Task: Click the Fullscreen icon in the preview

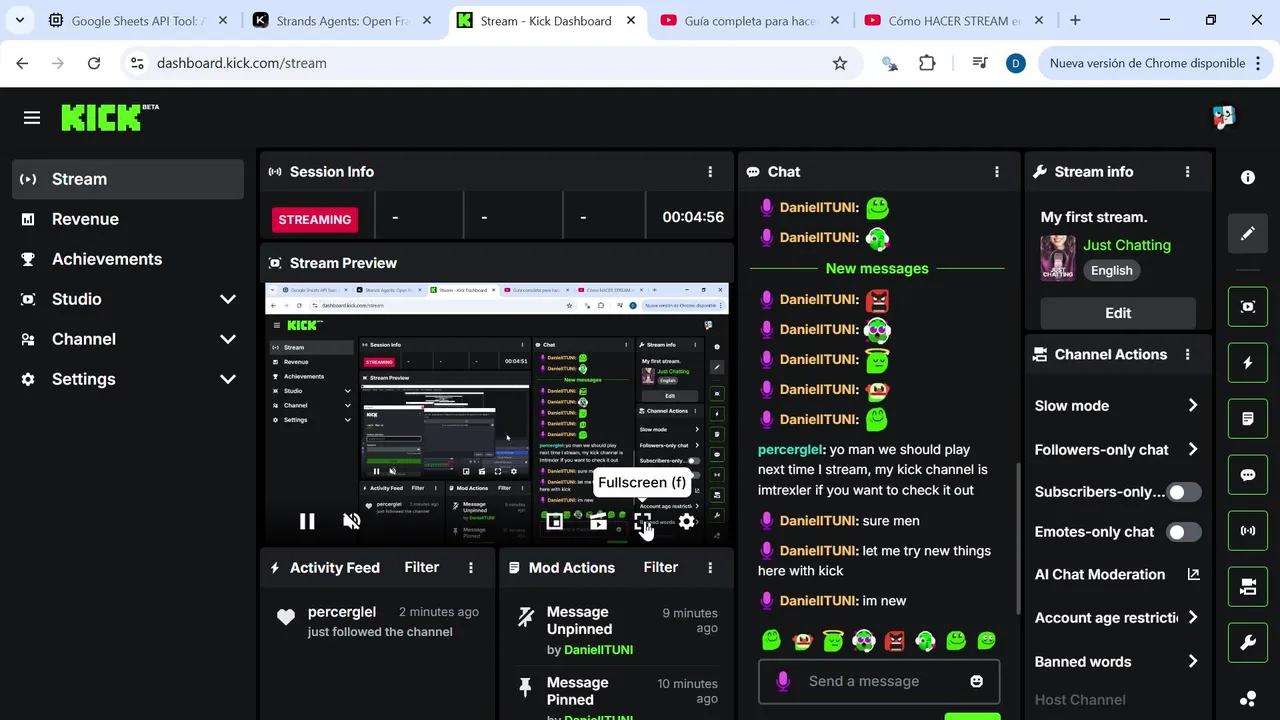Action: coord(642,521)
